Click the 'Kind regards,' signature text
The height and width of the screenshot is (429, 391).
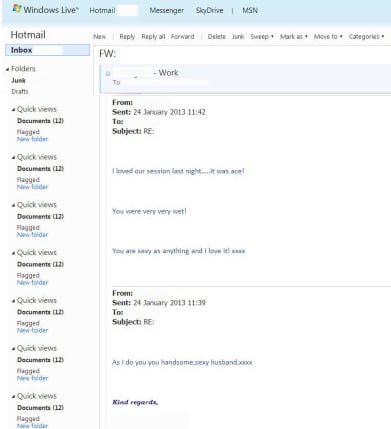(135, 402)
